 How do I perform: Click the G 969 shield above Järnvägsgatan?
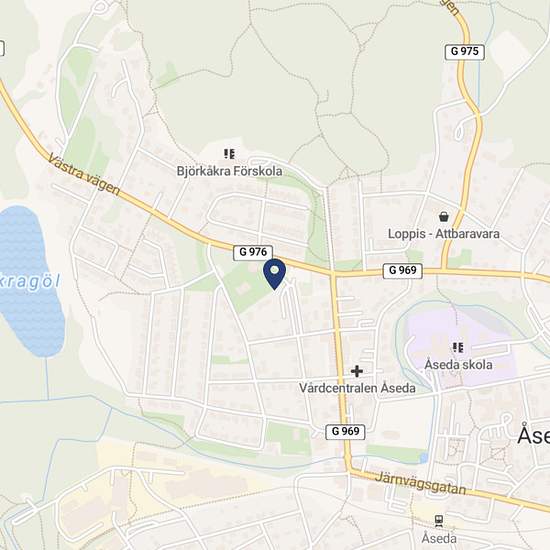[x=345, y=431]
